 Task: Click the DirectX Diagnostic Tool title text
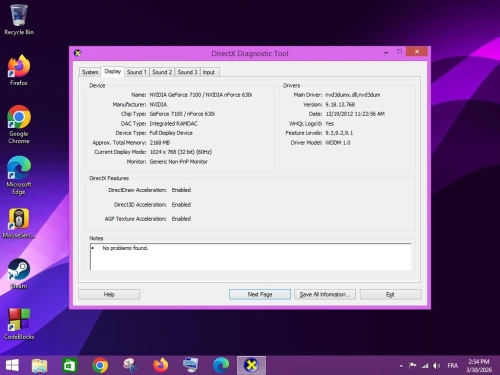click(250, 53)
